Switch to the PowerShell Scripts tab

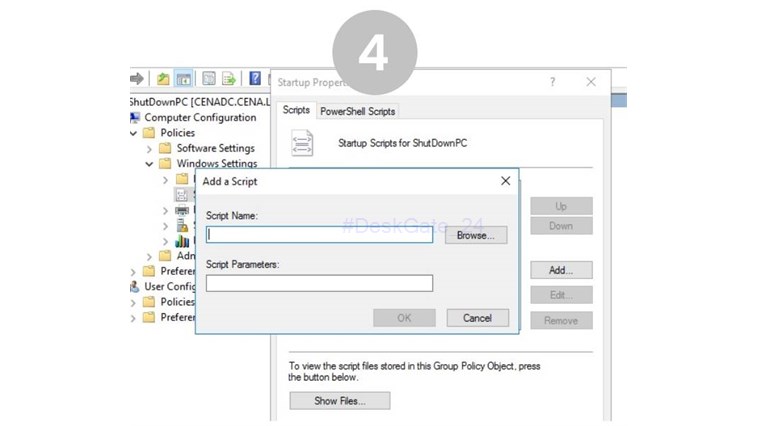click(357, 111)
